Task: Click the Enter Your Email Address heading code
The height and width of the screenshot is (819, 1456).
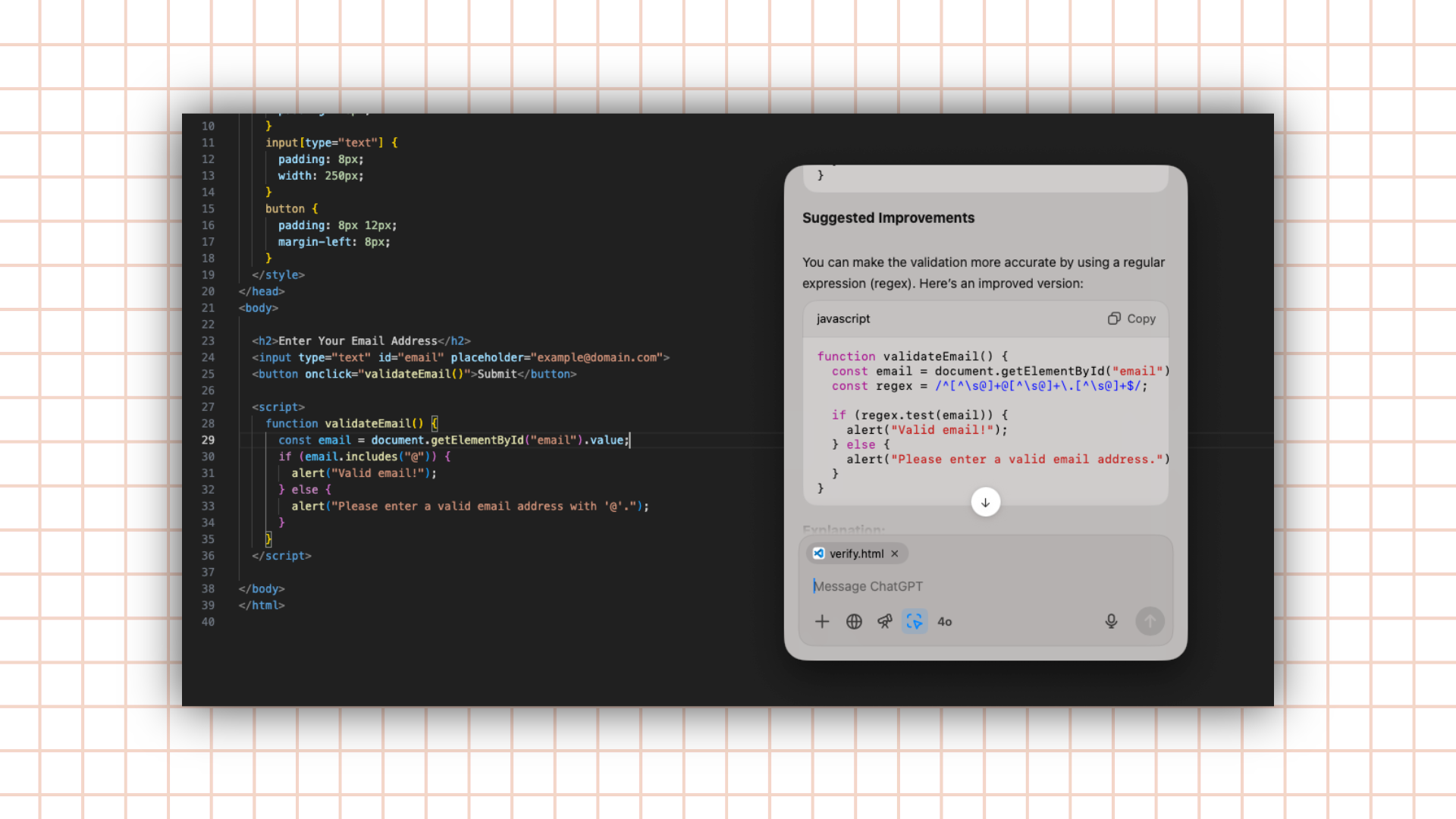Action: click(x=361, y=341)
